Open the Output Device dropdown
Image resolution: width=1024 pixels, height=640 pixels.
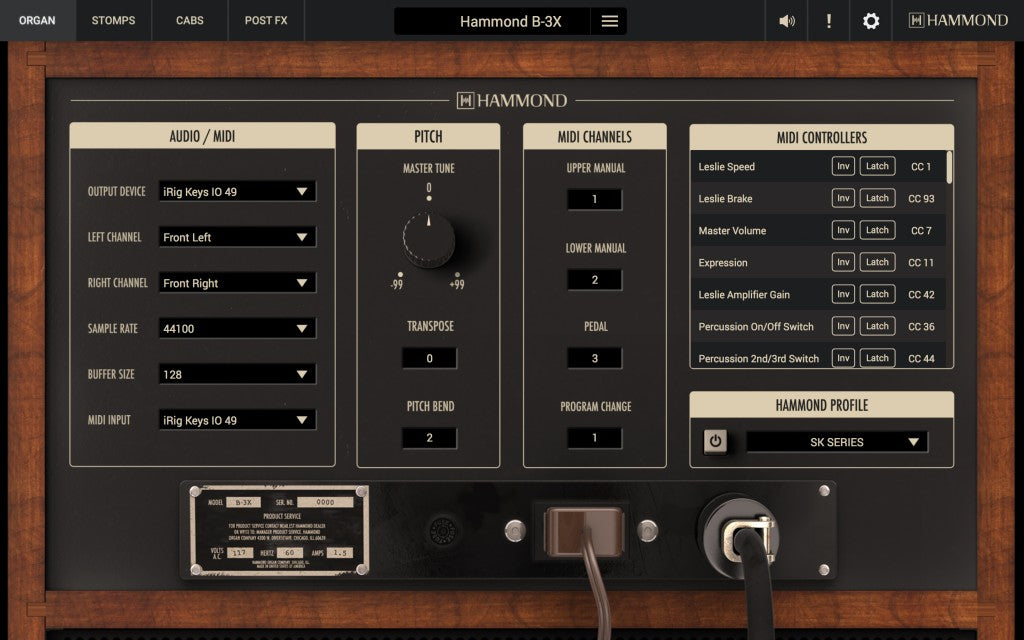pos(237,191)
